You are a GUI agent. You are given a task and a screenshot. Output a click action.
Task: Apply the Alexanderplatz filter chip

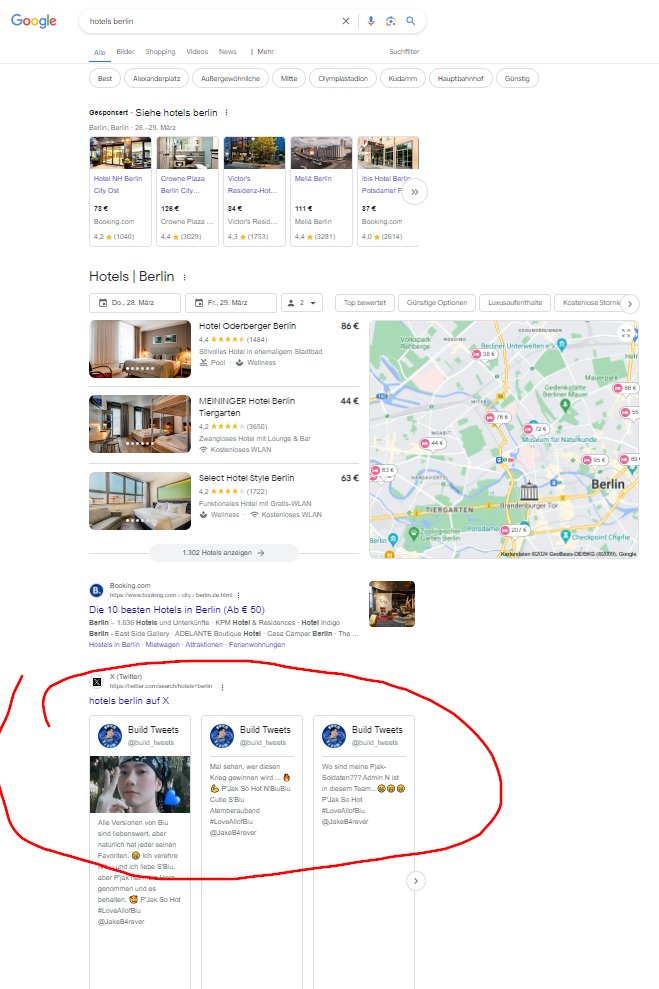click(x=156, y=79)
